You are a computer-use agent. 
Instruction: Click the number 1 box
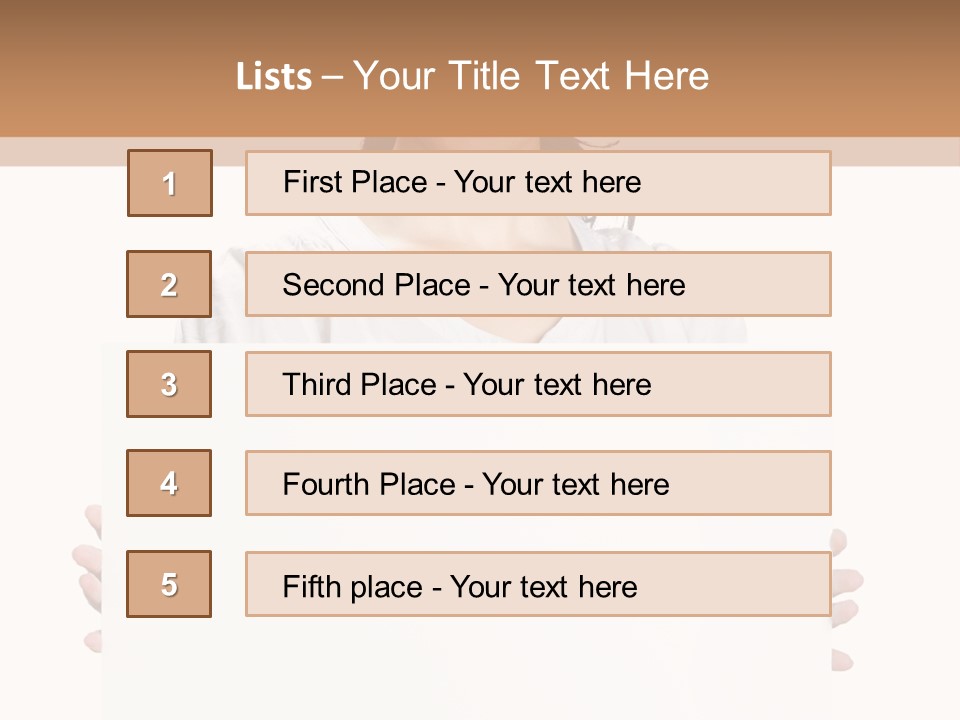pyautogui.click(x=170, y=183)
